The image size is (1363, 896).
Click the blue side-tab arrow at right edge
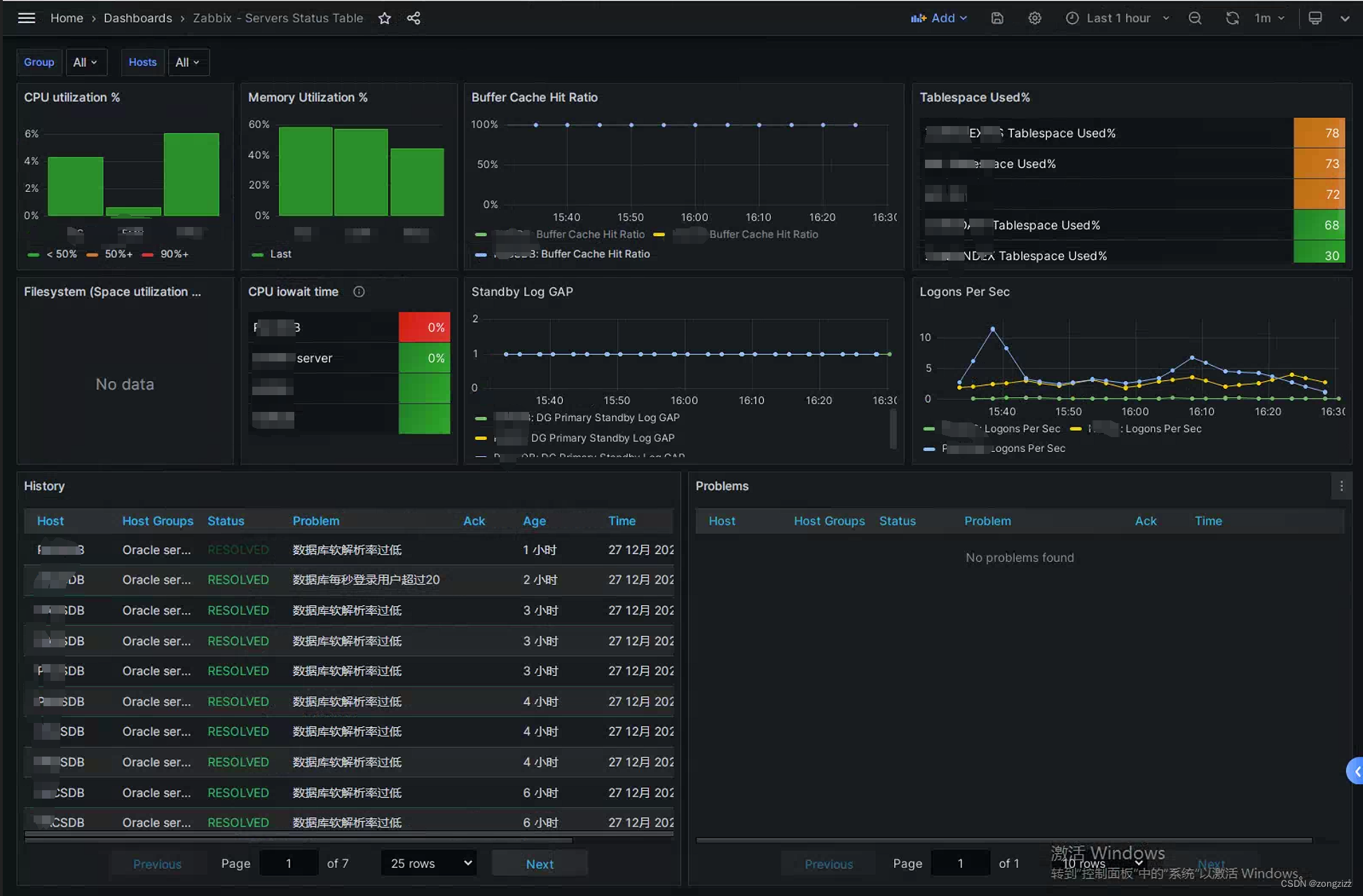[1355, 771]
